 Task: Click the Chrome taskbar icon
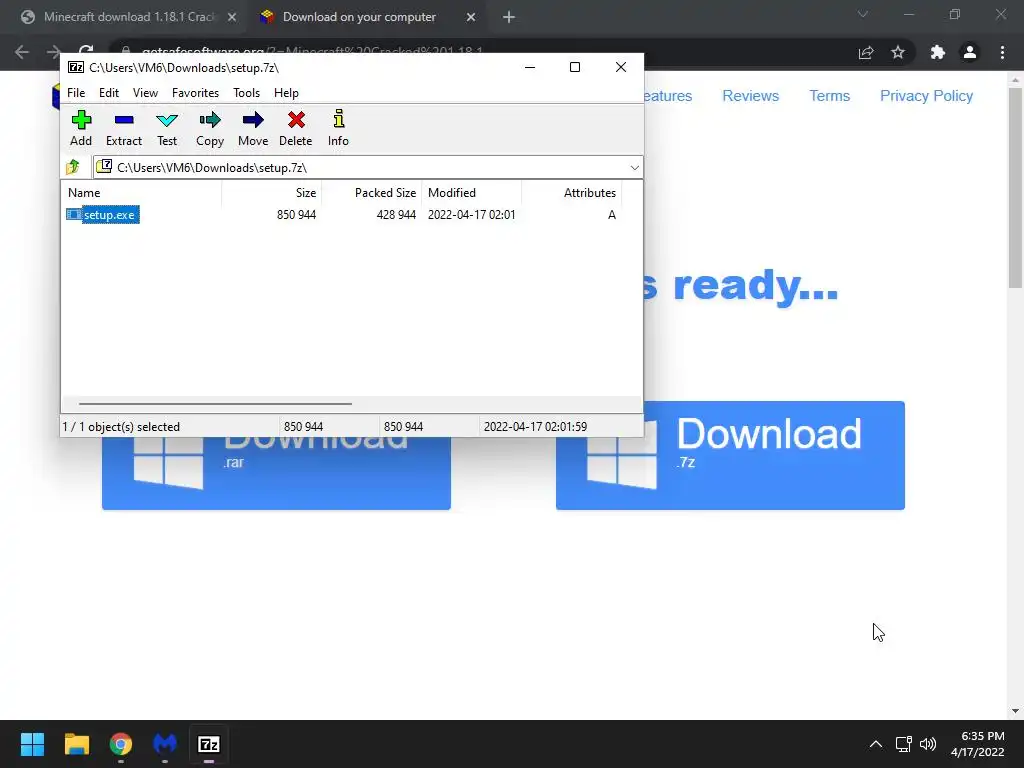click(x=121, y=744)
